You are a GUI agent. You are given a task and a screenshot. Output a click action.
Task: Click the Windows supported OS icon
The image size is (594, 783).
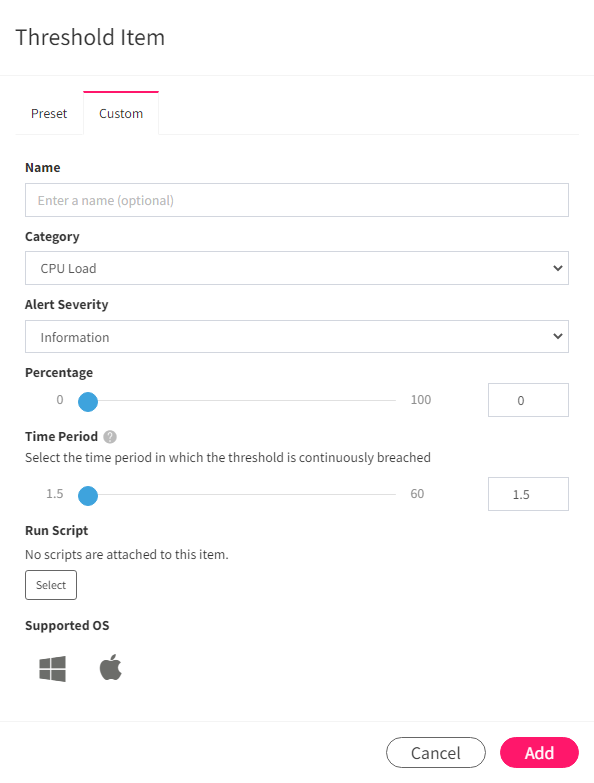(52, 669)
